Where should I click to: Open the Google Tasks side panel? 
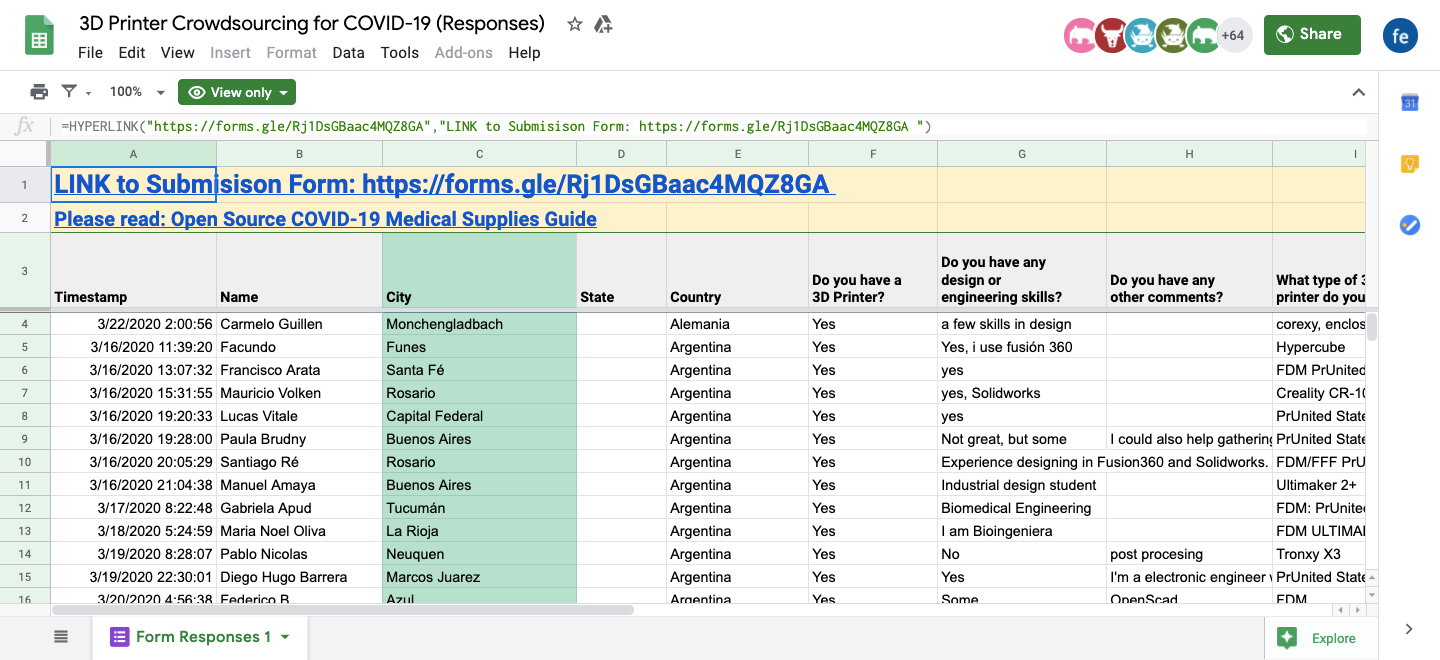tap(1410, 225)
